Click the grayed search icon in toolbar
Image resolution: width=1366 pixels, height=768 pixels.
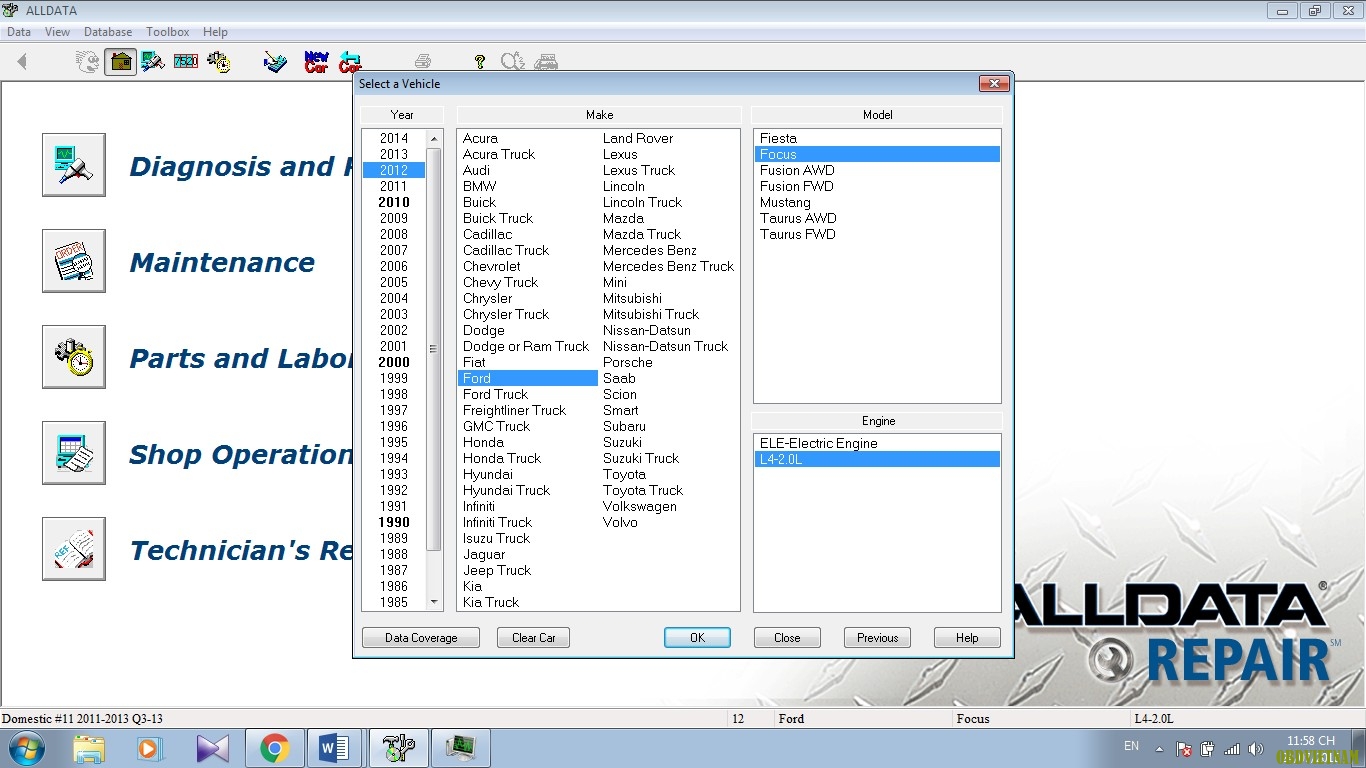(x=513, y=62)
